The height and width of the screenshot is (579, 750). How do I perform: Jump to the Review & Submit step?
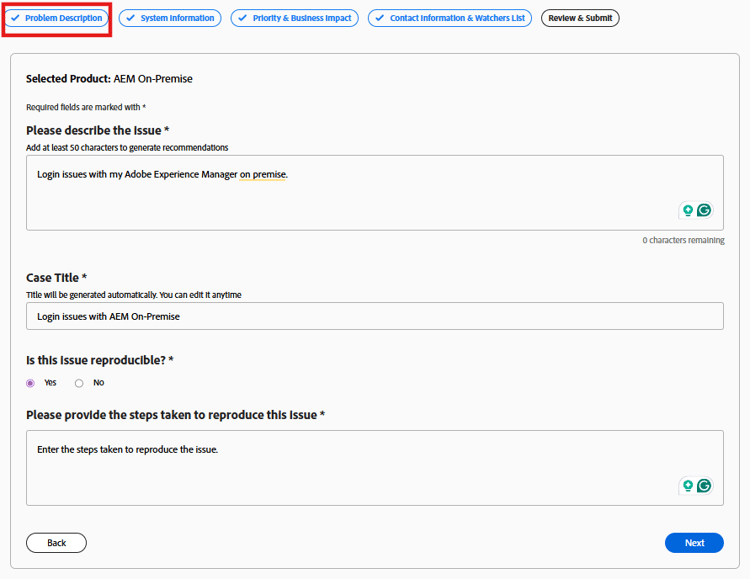(x=580, y=18)
